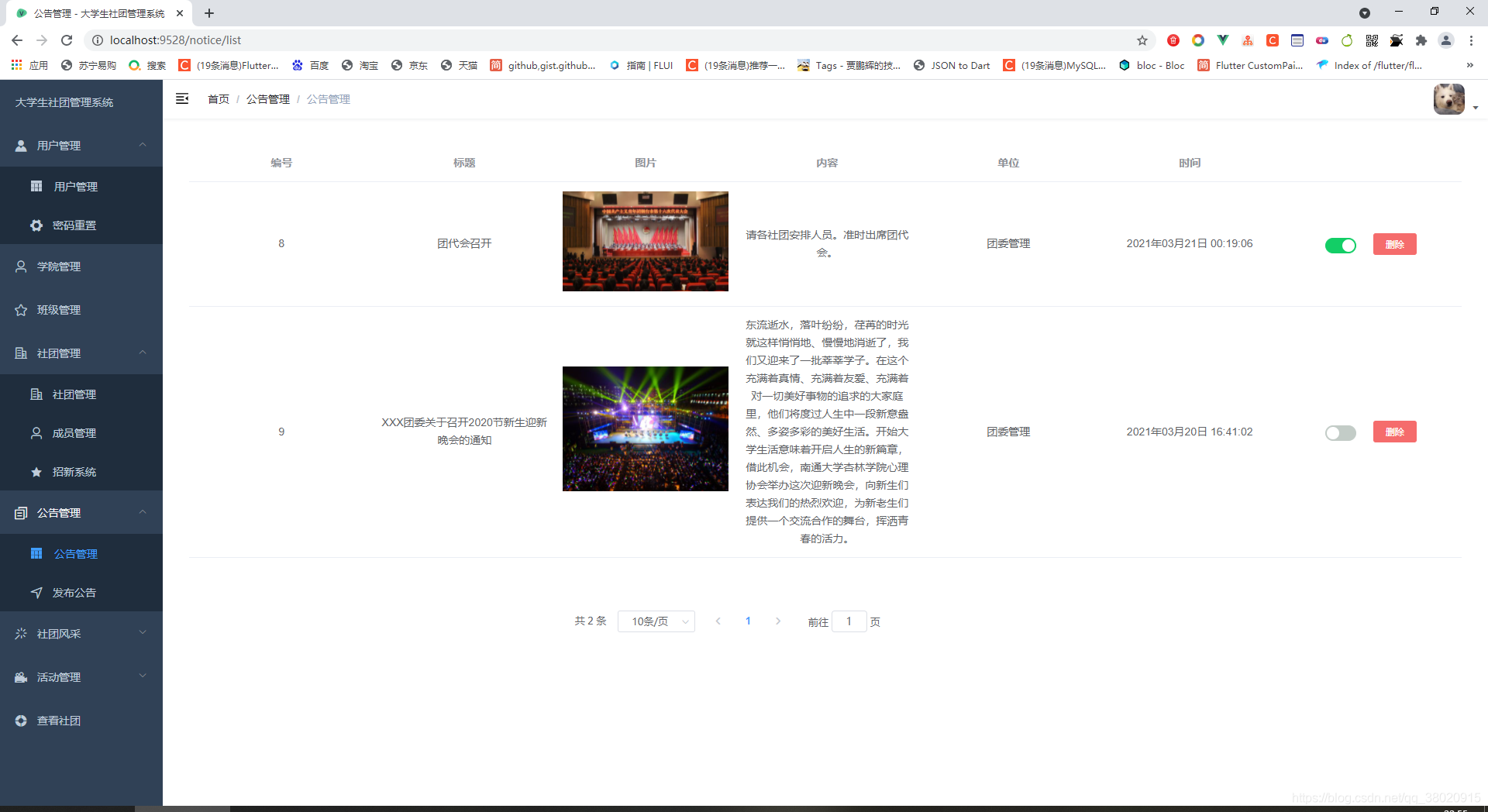This screenshot has height=812, width=1488.
Task: Select 公告管理 submenu item in sidebar
Action: (x=75, y=554)
